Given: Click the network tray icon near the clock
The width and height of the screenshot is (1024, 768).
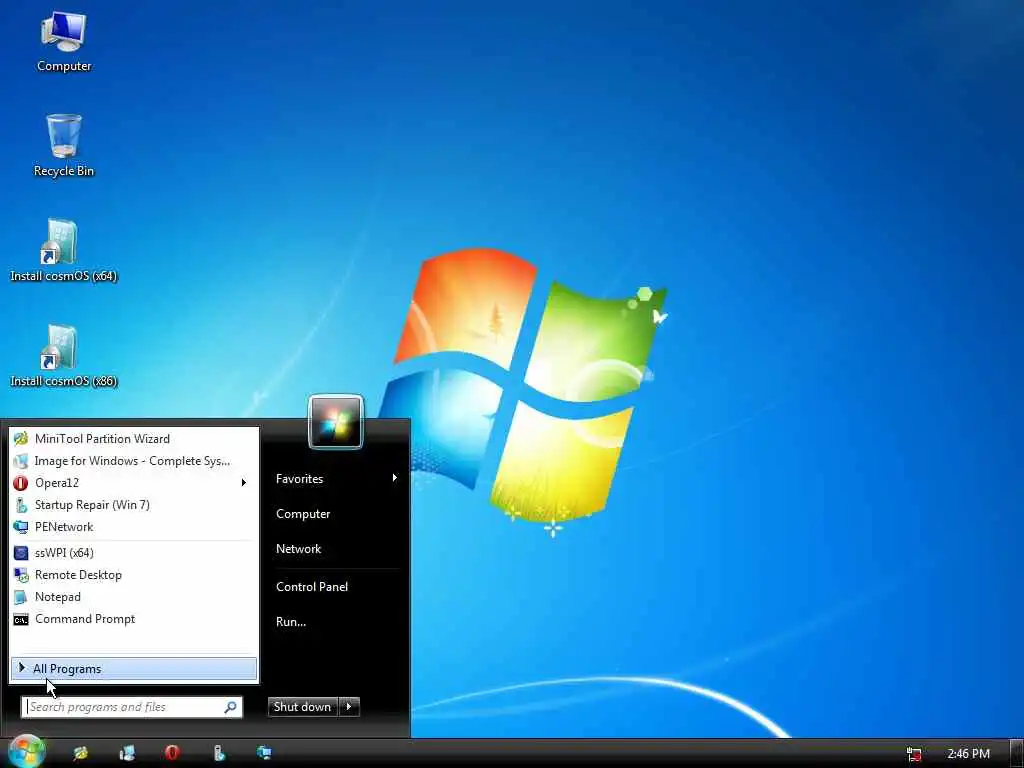Looking at the screenshot, I should [x=914, y=754].
